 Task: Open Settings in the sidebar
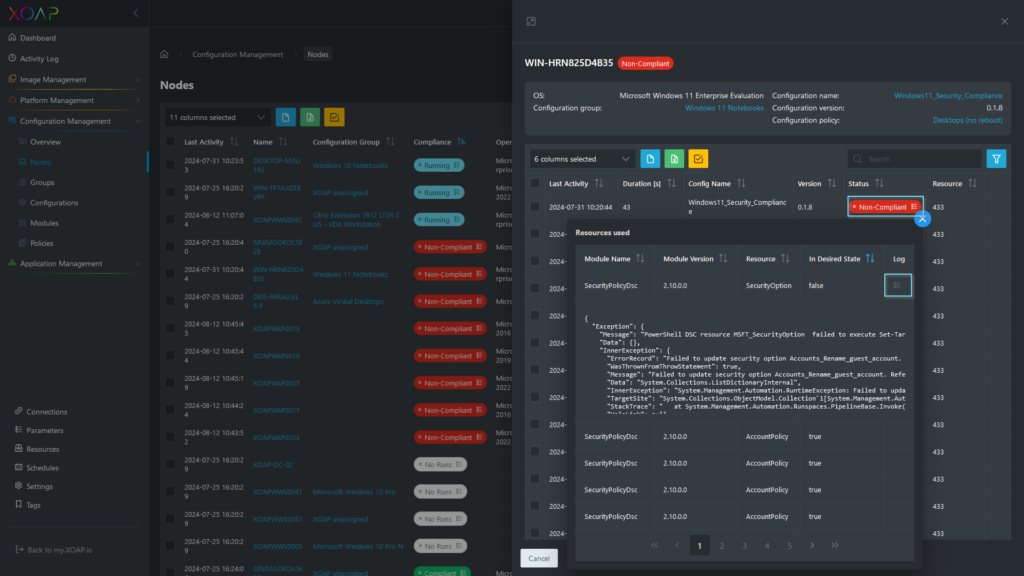coord(39,487)
